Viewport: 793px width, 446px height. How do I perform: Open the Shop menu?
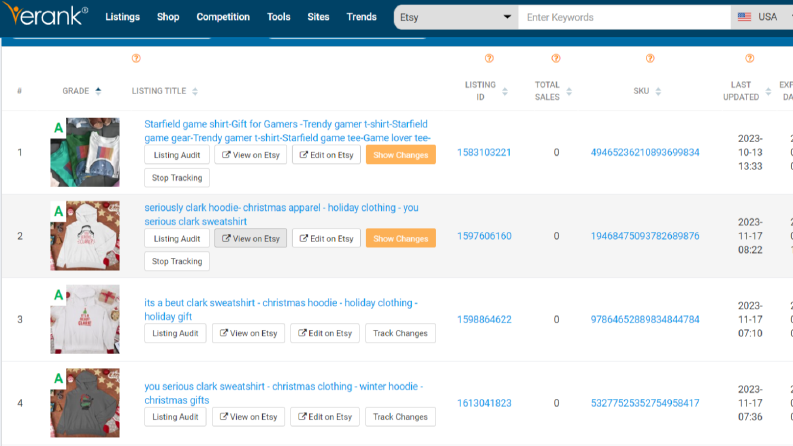pyautogui.click(x=168, y=17)
